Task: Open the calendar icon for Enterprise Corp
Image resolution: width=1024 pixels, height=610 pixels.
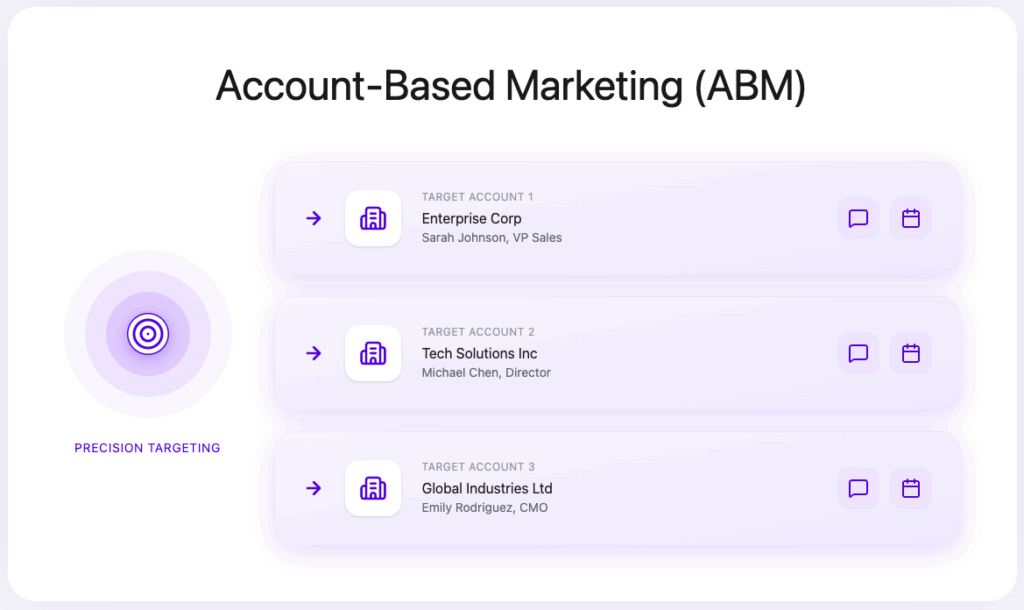Action: (x=911, y=218)
